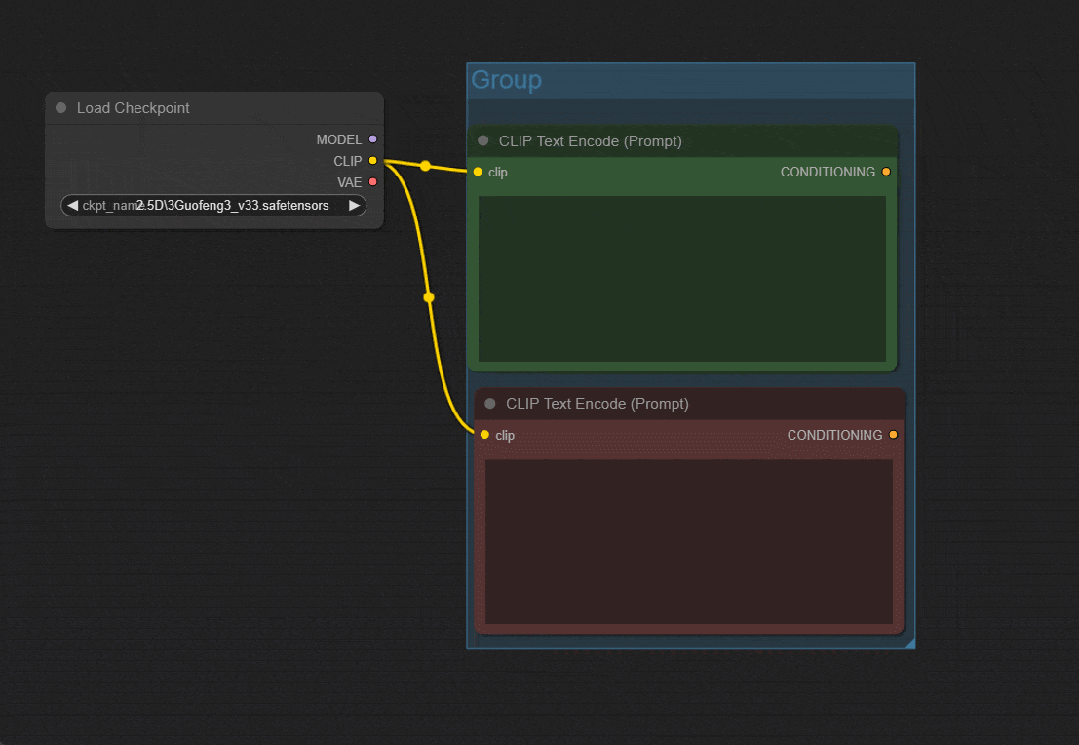
Task: Click the red node's prompt text area
Action: point(689,541)
